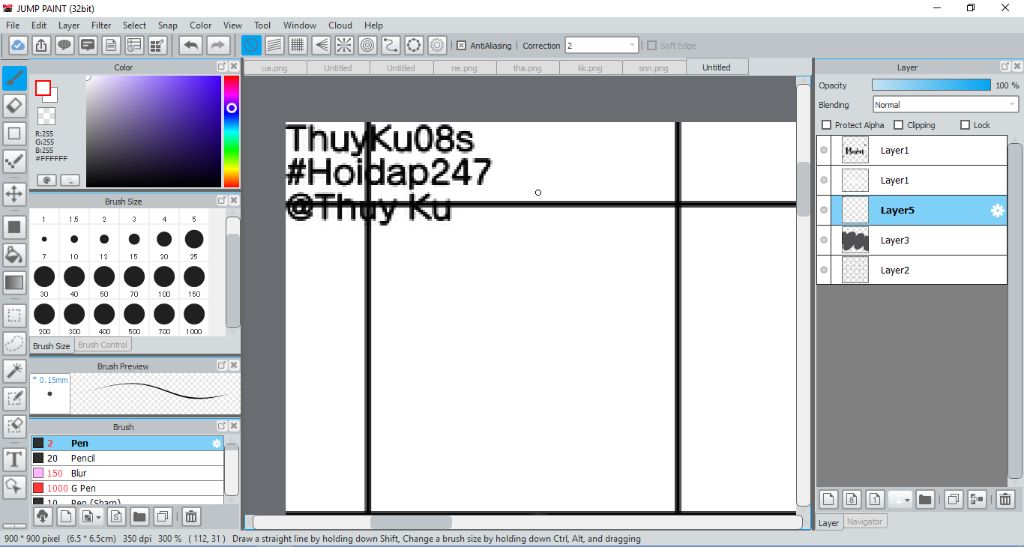This screenshot has width=1024, height=547.
Task: Click the vertical hue color bar
Action: (x=231, y=132)
